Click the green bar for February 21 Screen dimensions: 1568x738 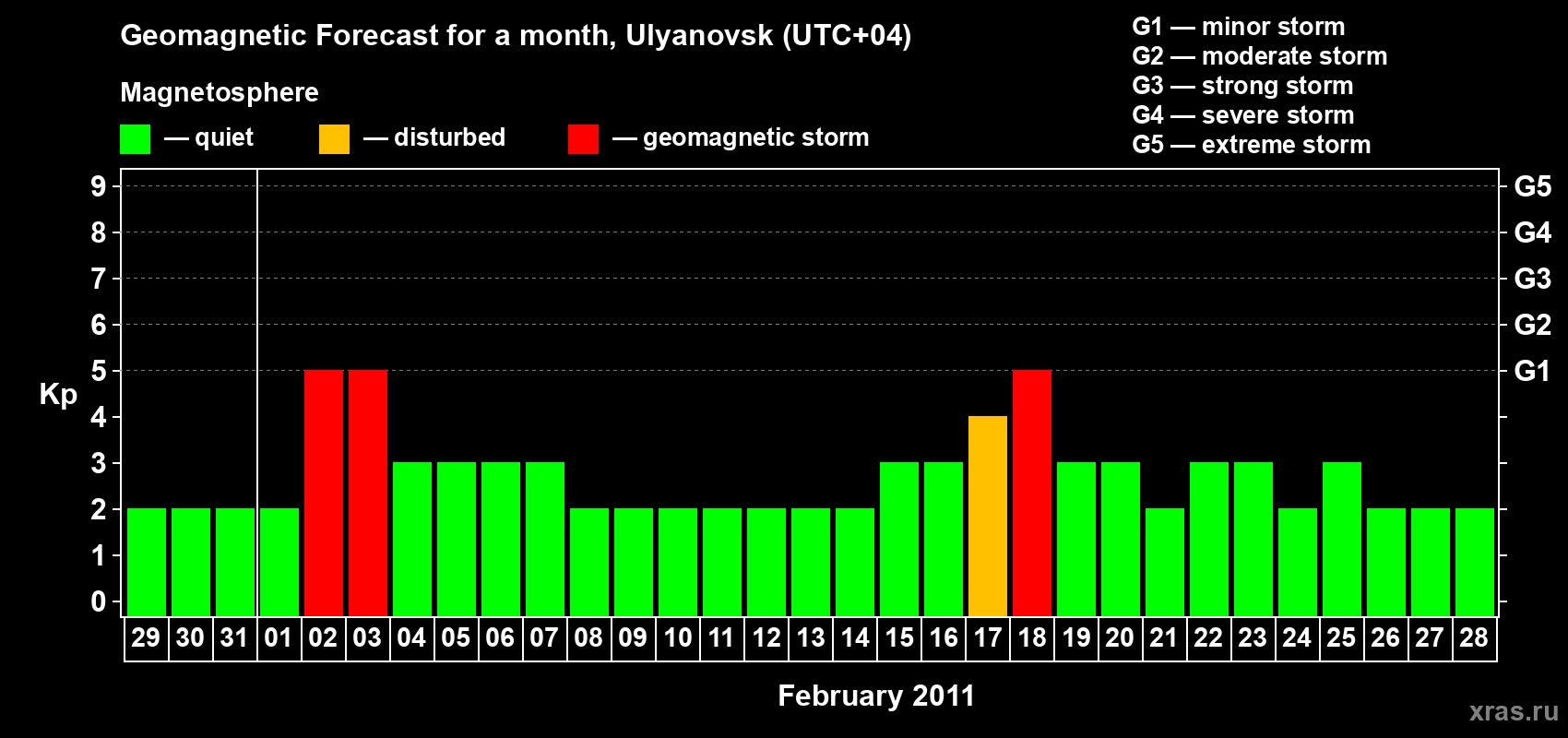click(1165, 562)
